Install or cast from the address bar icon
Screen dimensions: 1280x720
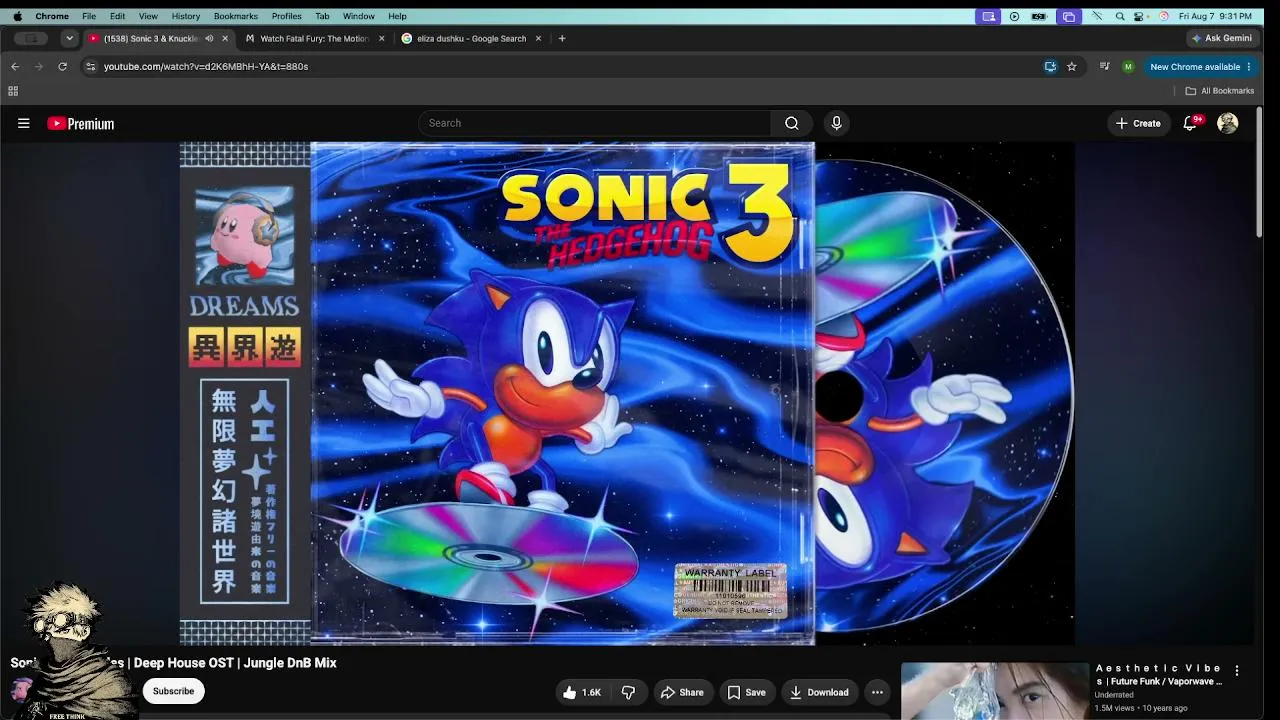coord(1050,66)
